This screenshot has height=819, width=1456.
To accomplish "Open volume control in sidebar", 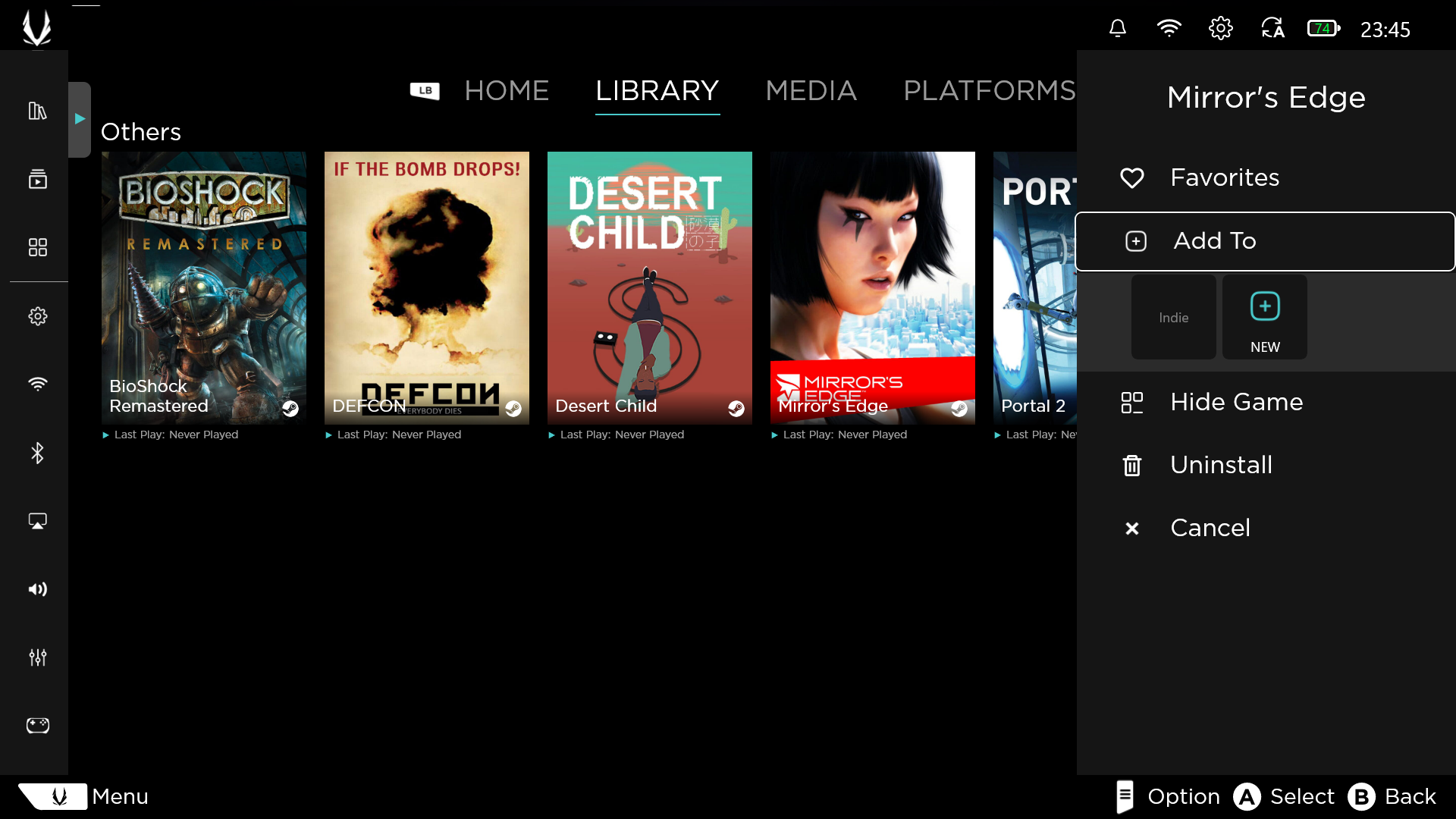I will point(37,589).
